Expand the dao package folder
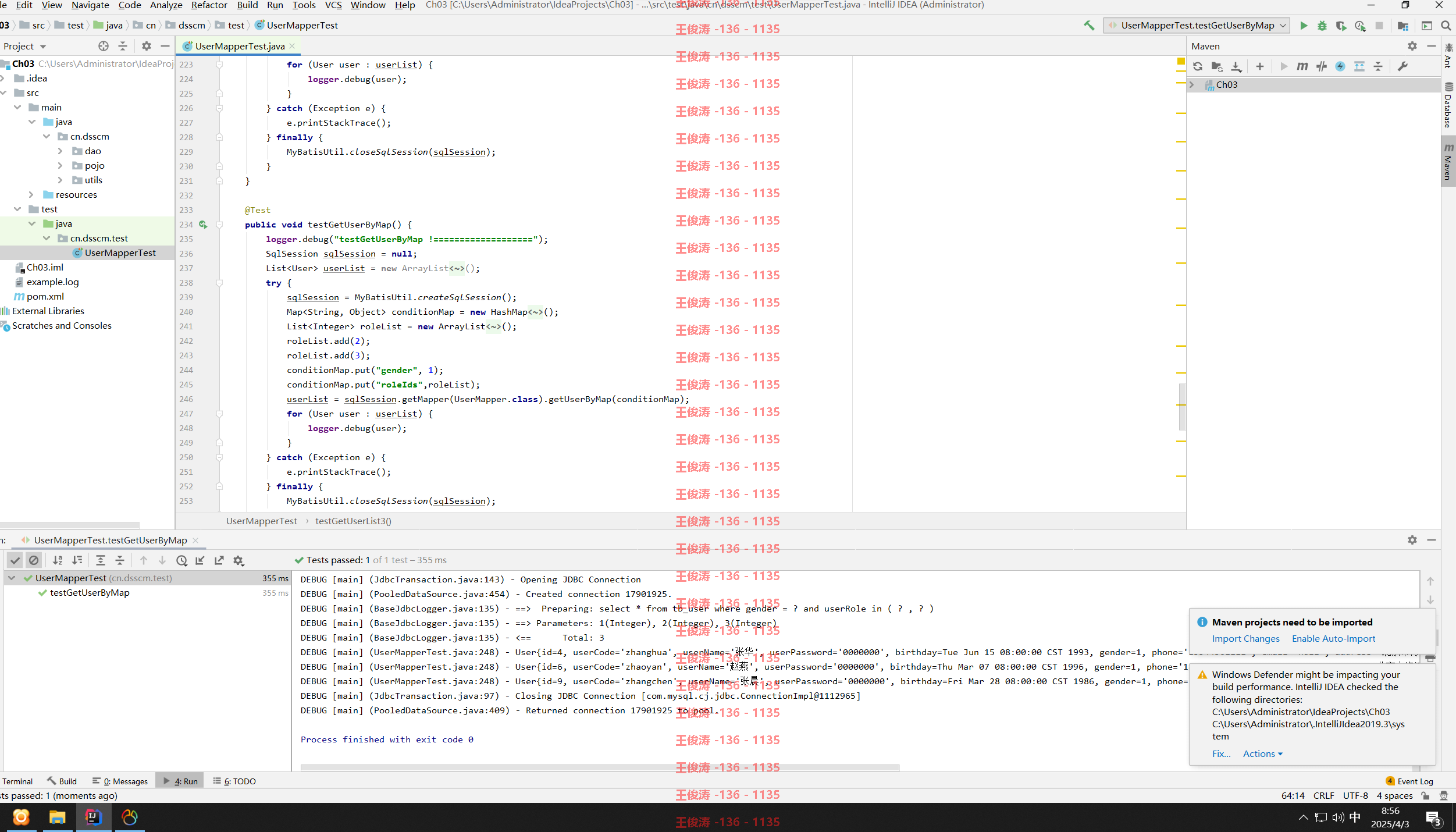The height and width of the screenshot is (832, 1456). pyautogui.click(x=60, y=151)
